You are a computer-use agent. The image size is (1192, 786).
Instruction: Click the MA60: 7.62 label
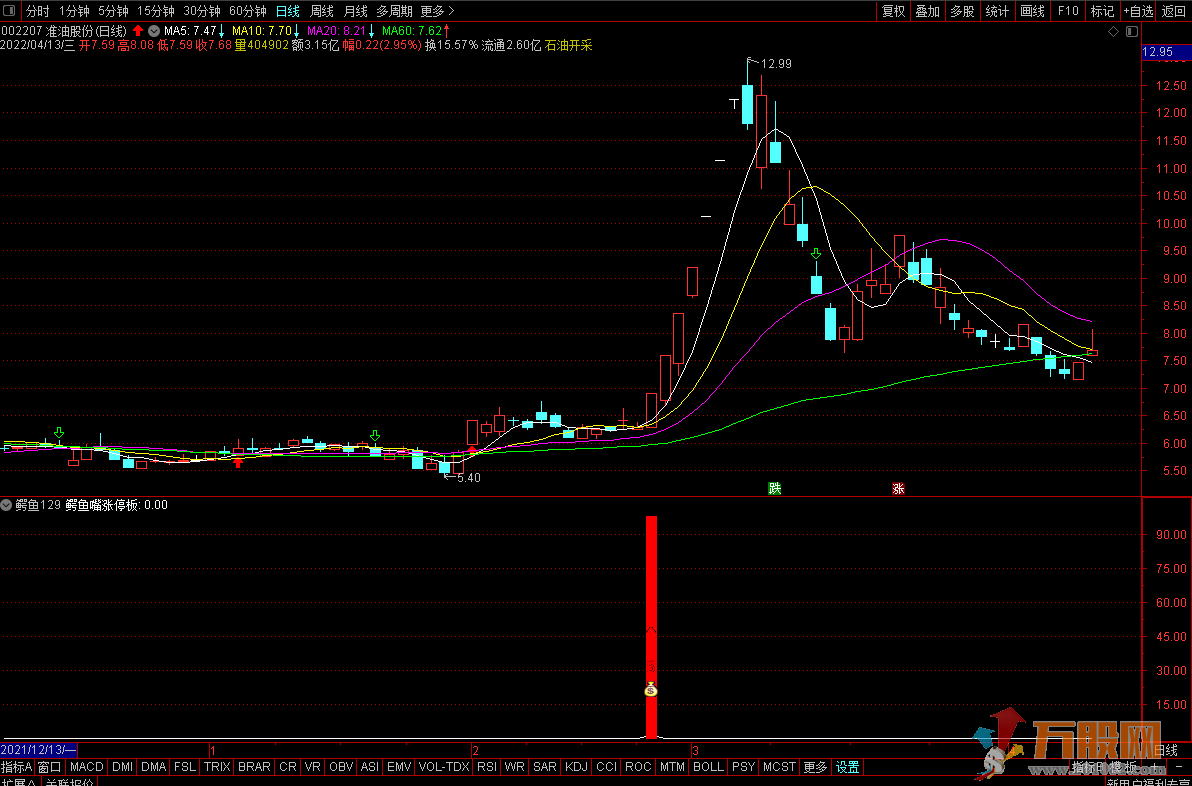pyautogui.click(x=411, y=31)
